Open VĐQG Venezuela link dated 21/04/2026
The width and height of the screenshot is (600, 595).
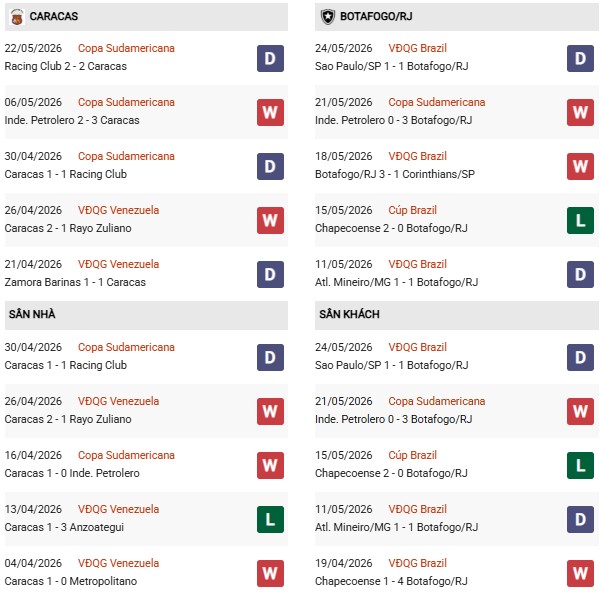118,264
